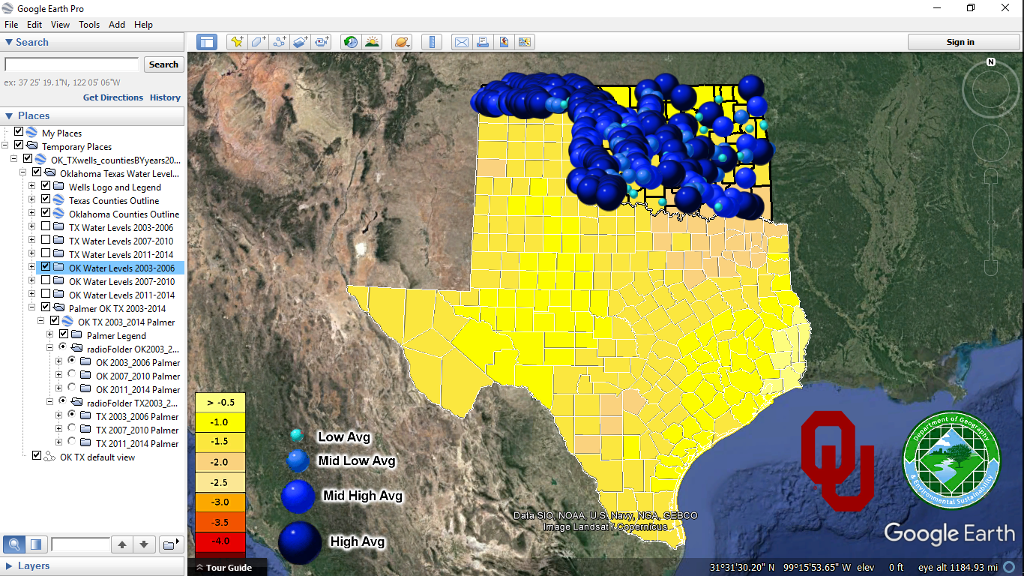1024x576 pixels.
Task: Add a polygon tool icon
Action: (x=258, y=42)
